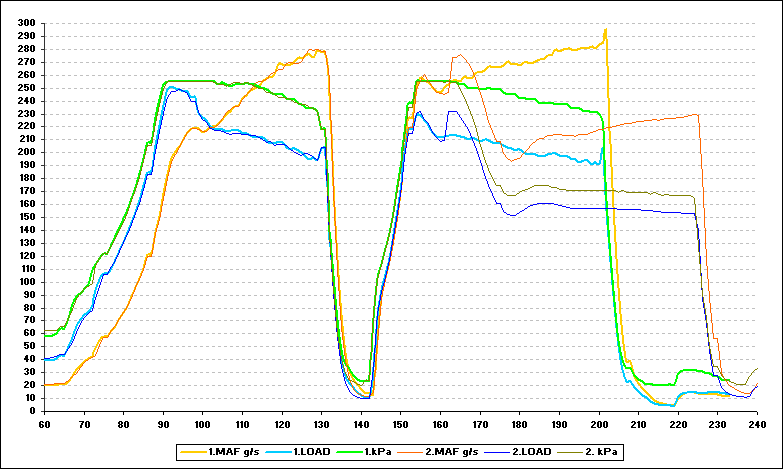Click the 100 label on the x-axis
The image size is (783, 469).
[203, 425]
